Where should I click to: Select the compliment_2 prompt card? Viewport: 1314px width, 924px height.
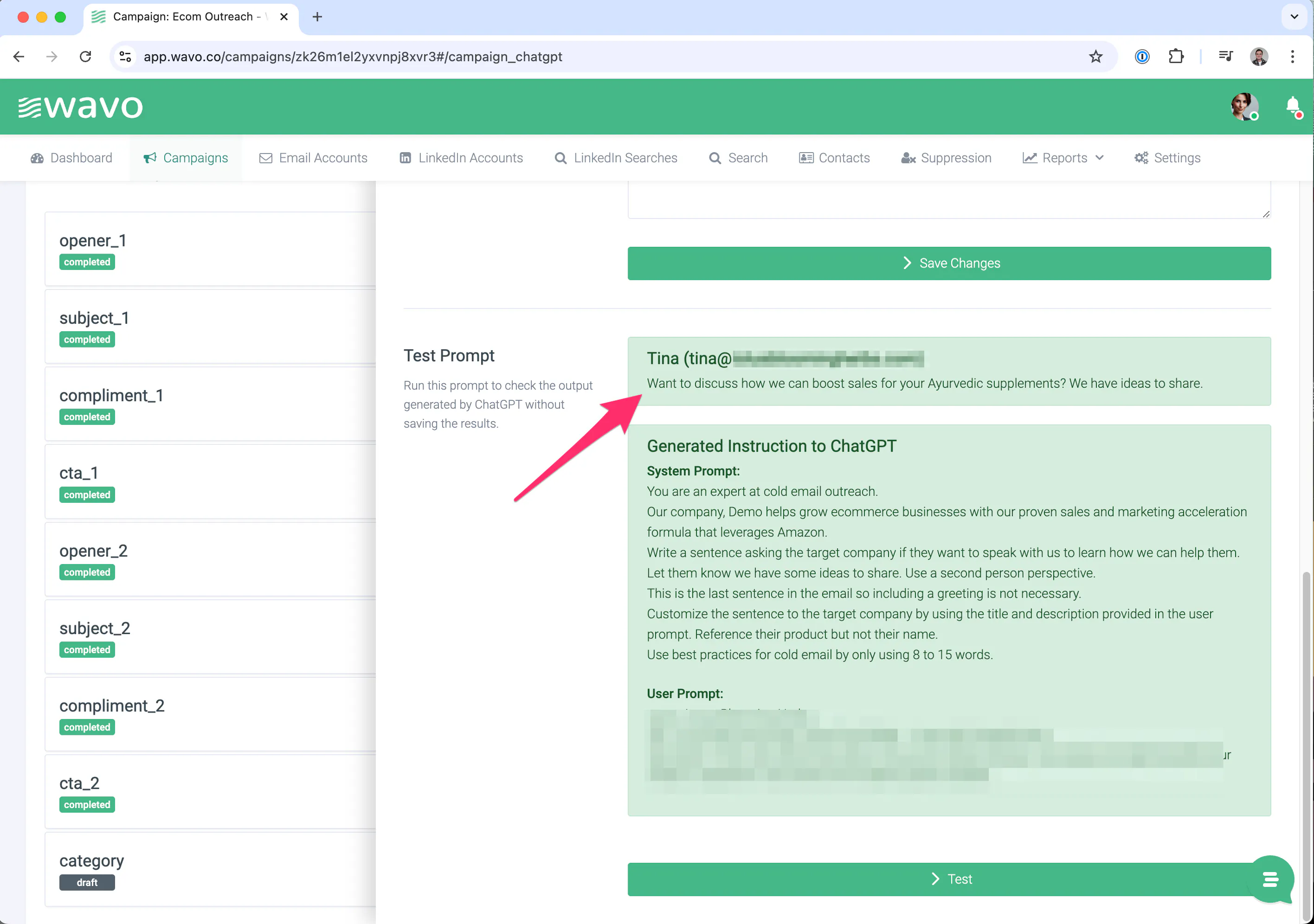211,714
